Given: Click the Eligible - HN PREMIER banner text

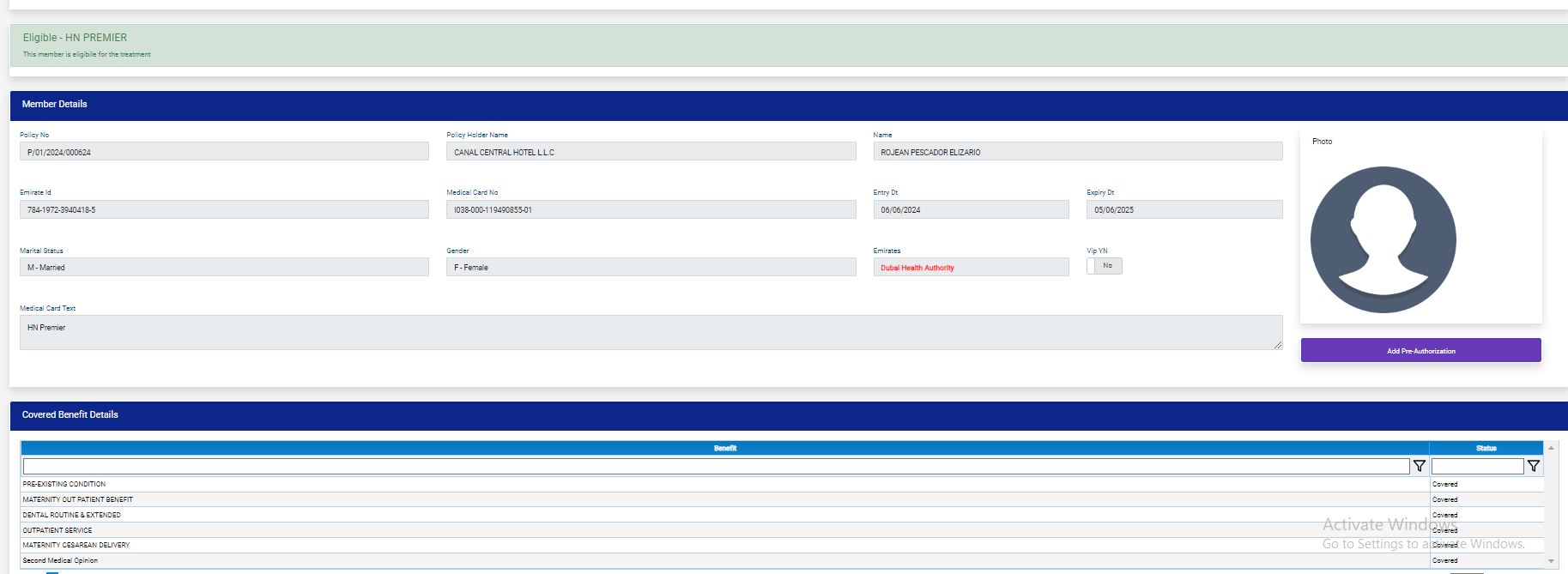Looking at the screenshot, I should point(75,38).
